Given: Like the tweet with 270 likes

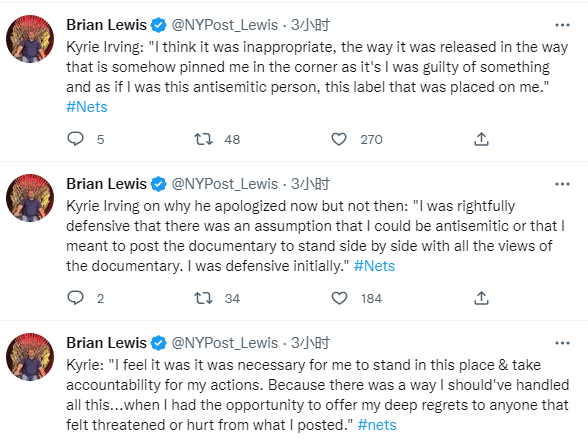Looking at the screenshot, I should (x=339, y=139).
